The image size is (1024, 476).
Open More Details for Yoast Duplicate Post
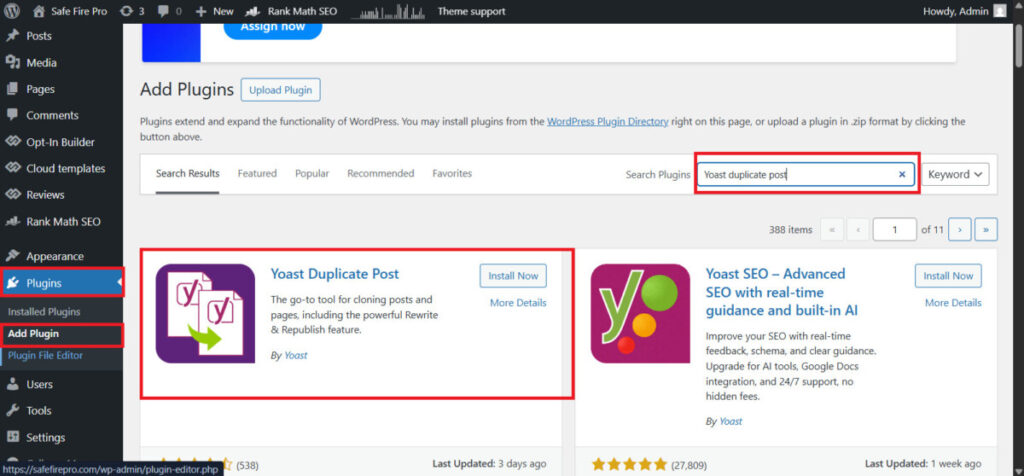(518, 303)
